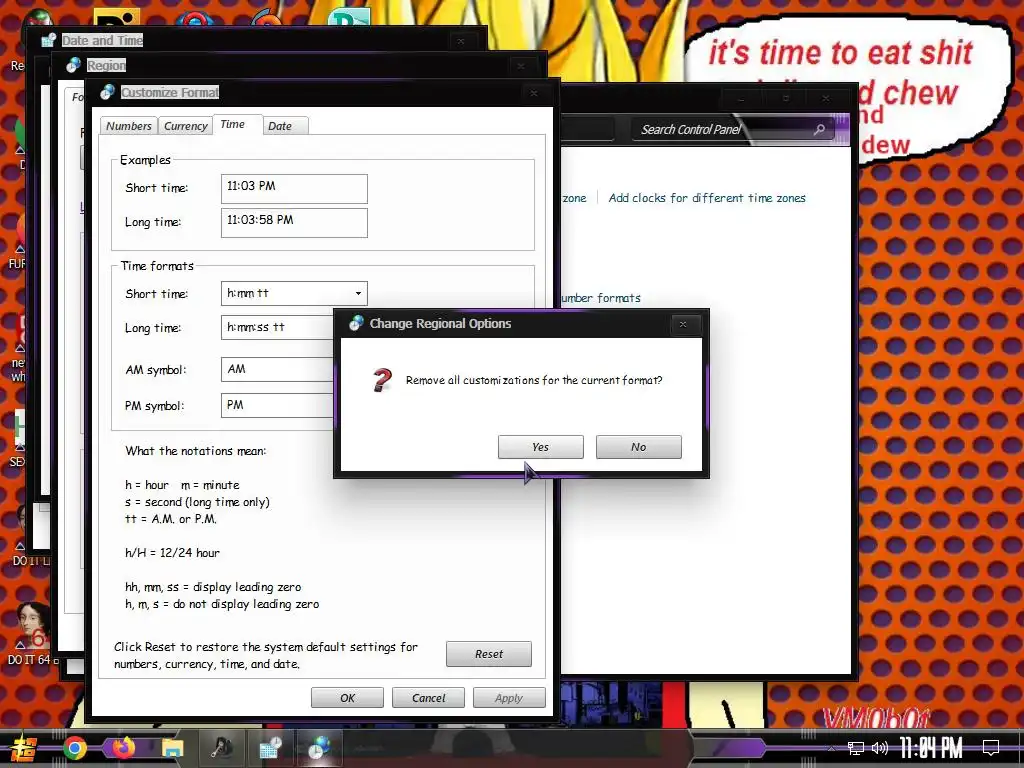Click OK in Customize Format window
1024x768 pixels.
[347, 697]
